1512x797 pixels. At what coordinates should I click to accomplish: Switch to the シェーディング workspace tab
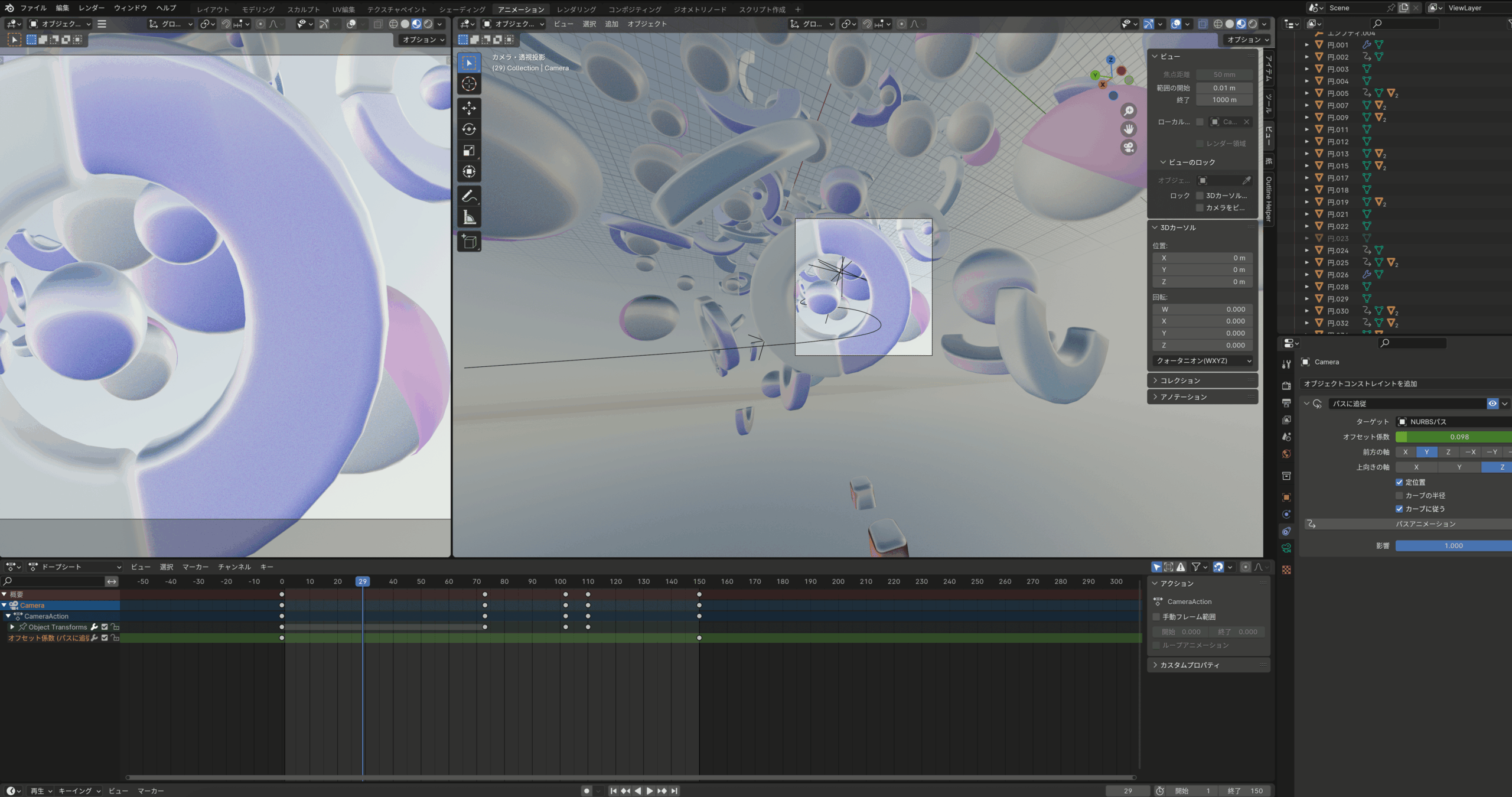(461, 9)
